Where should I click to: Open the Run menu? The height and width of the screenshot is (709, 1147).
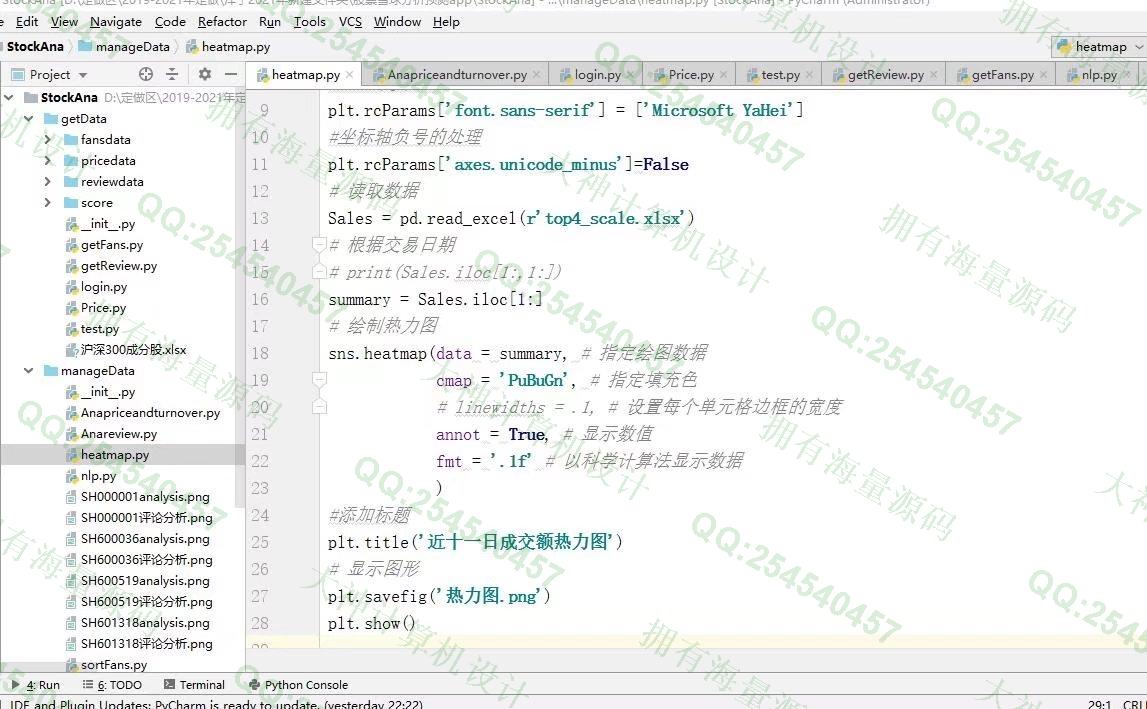[270, 22]
